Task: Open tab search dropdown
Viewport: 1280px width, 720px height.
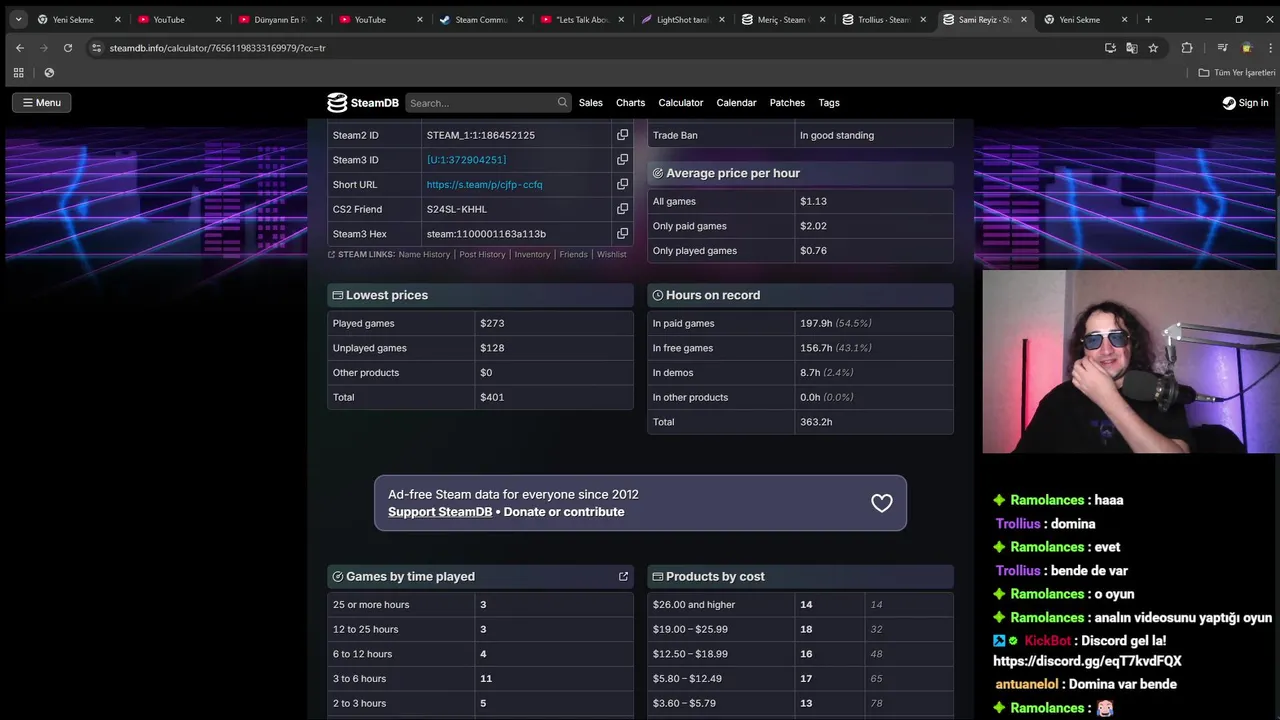Action: click(18, 19)
